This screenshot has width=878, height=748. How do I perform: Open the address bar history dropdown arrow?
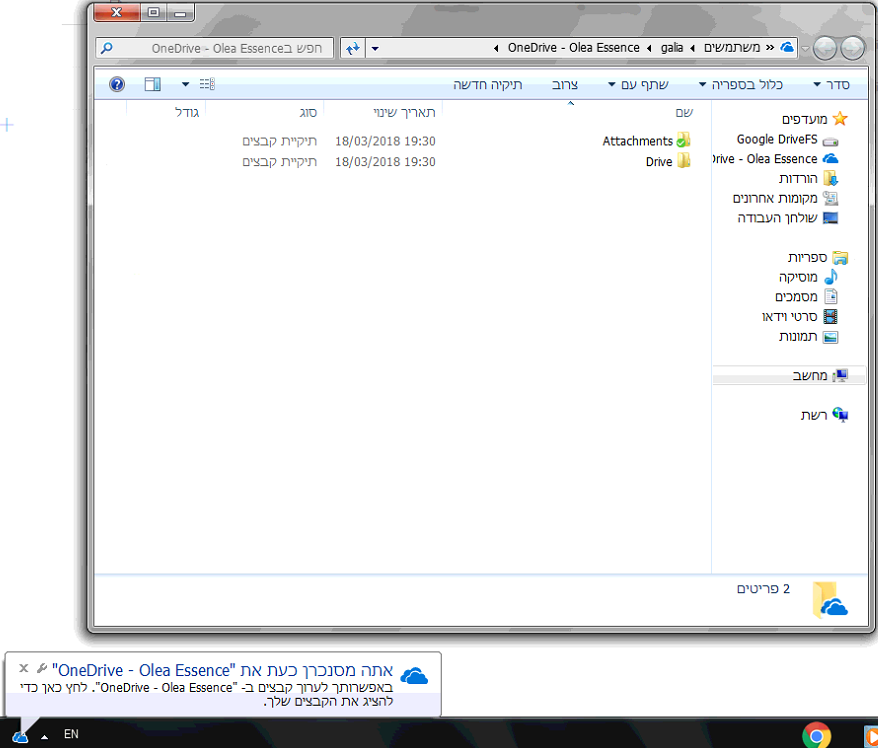(374, 47)
